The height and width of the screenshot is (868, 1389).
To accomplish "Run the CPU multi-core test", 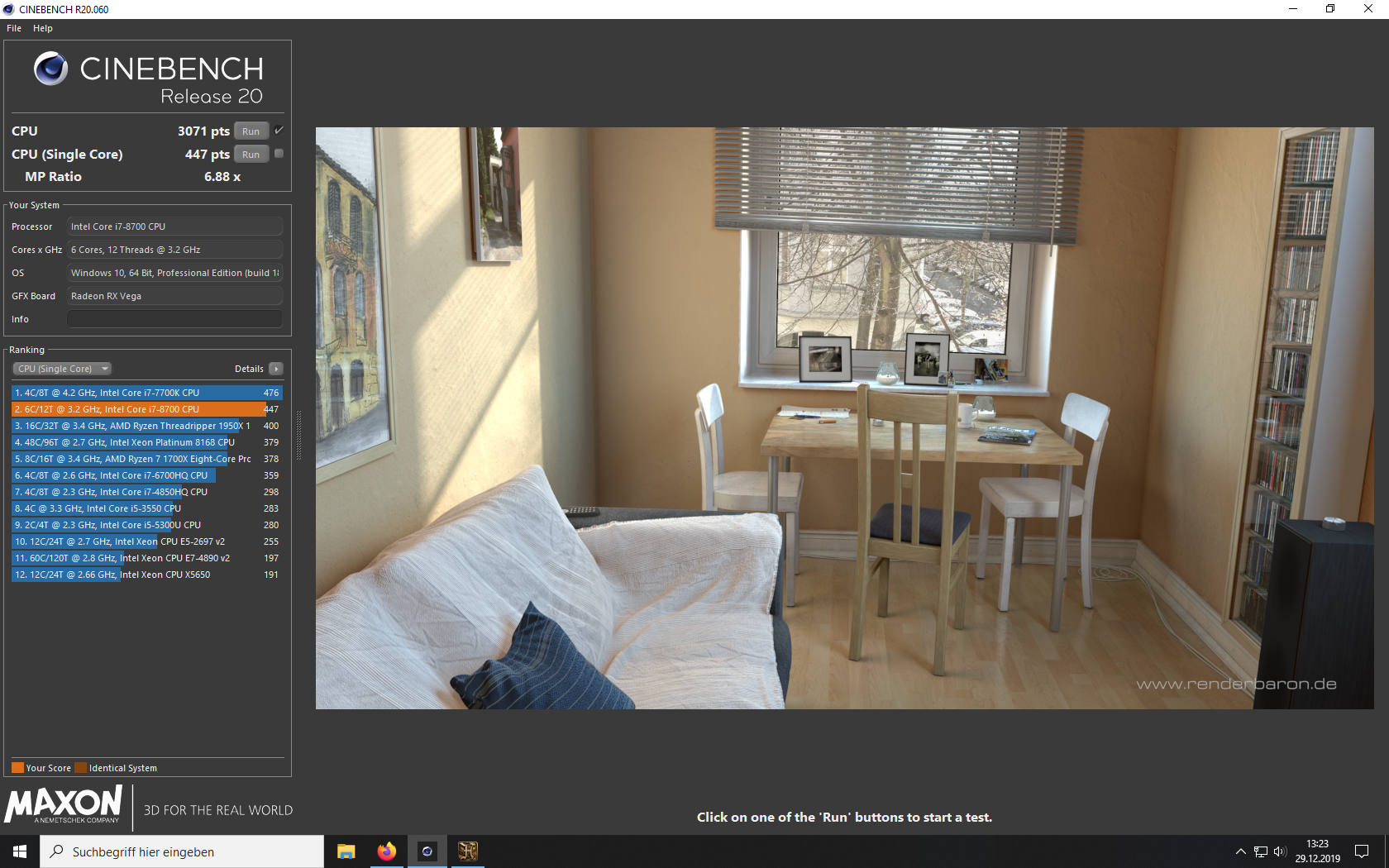I will click(251, 131).
